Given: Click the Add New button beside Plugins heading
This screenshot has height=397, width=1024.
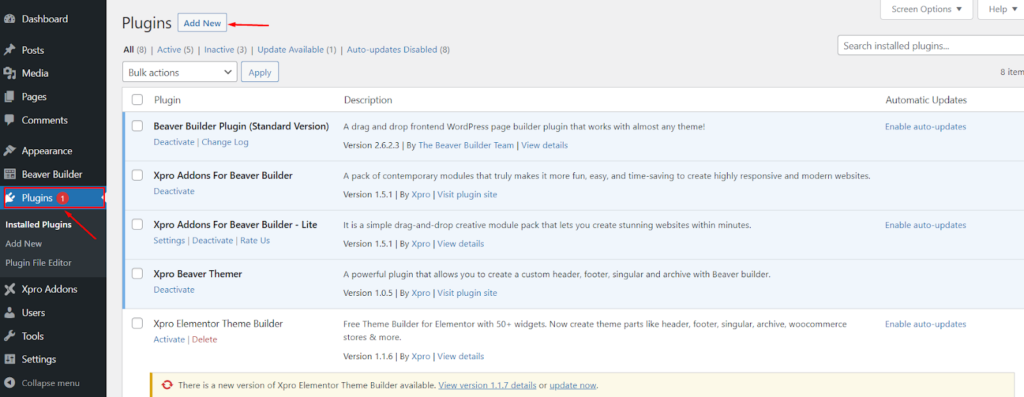Looking at the screenshot, I should click(x=202, y=23).
